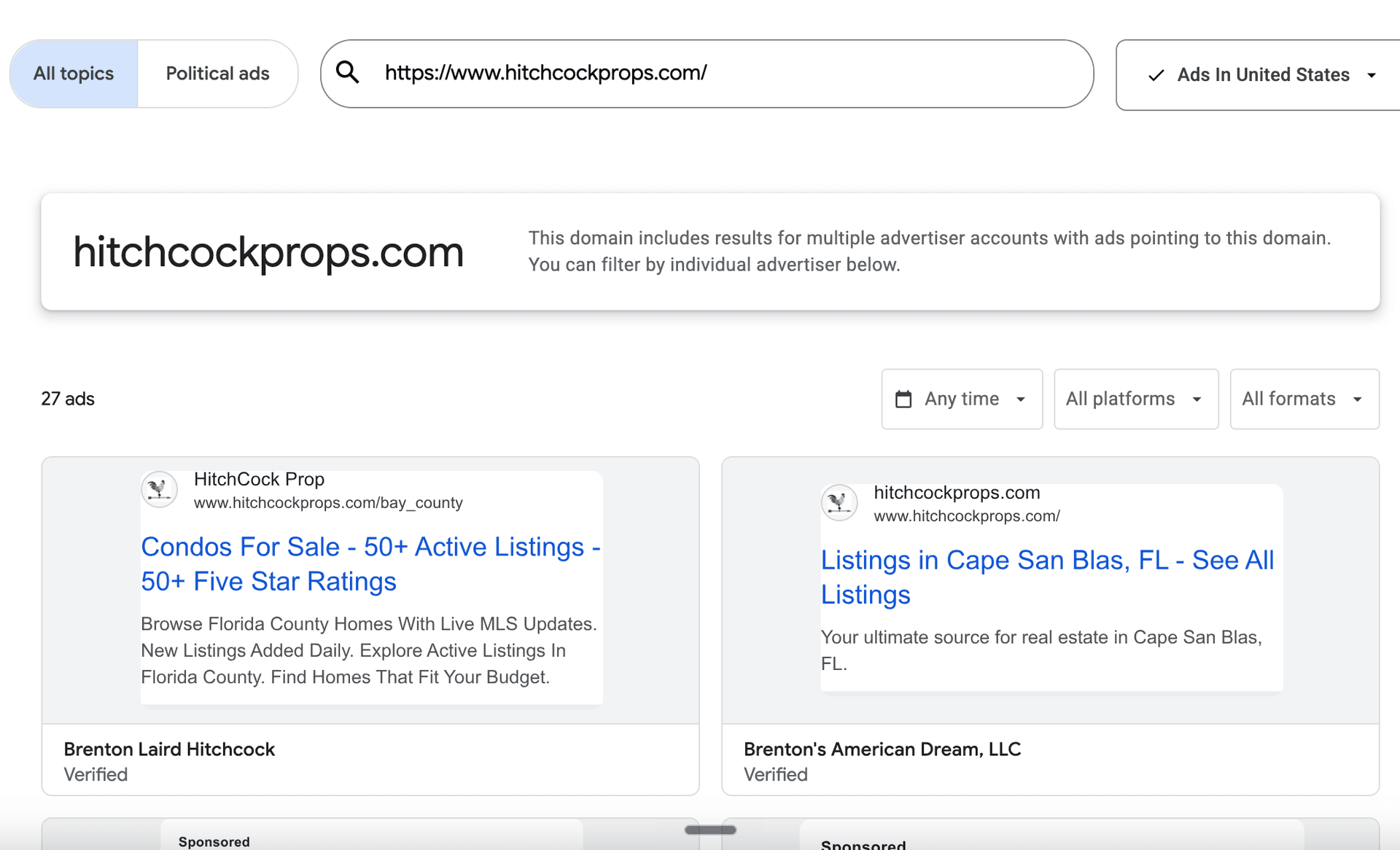The width and height of the screenshot is (1400, 850).
Task: Click the search field containing the hitchcockprops URL
Action: point(707,74)
